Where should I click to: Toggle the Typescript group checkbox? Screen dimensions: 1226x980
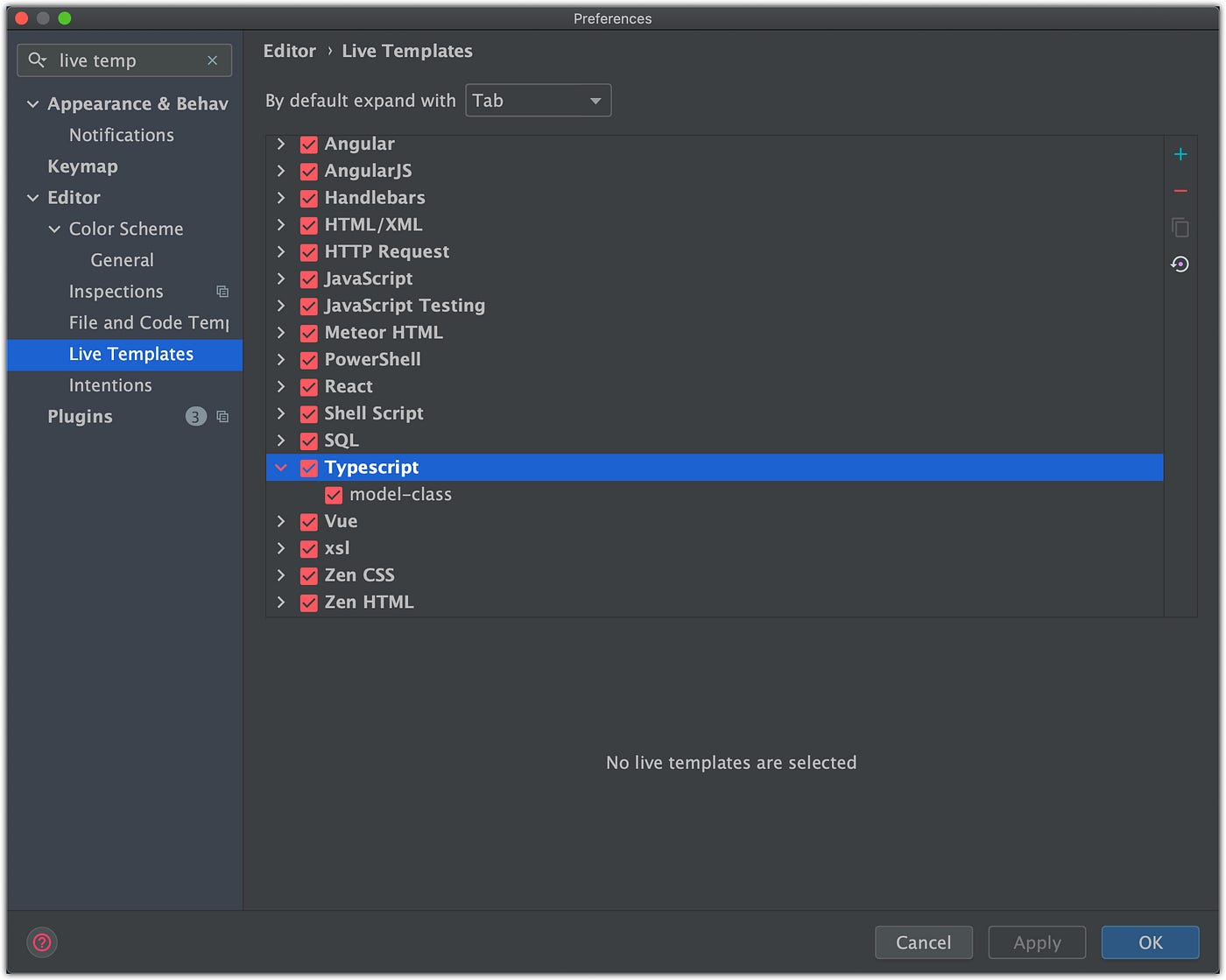(309, 468)
